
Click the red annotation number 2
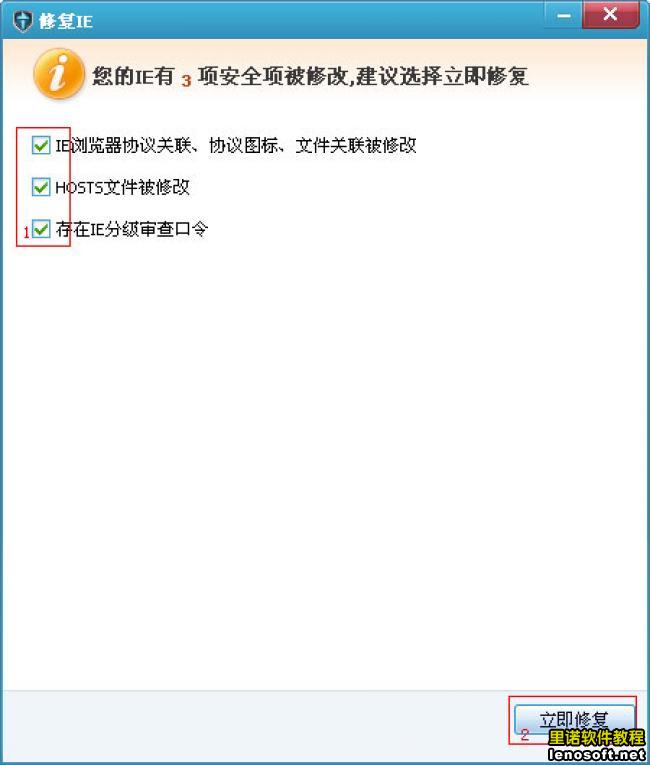[525, 735]
